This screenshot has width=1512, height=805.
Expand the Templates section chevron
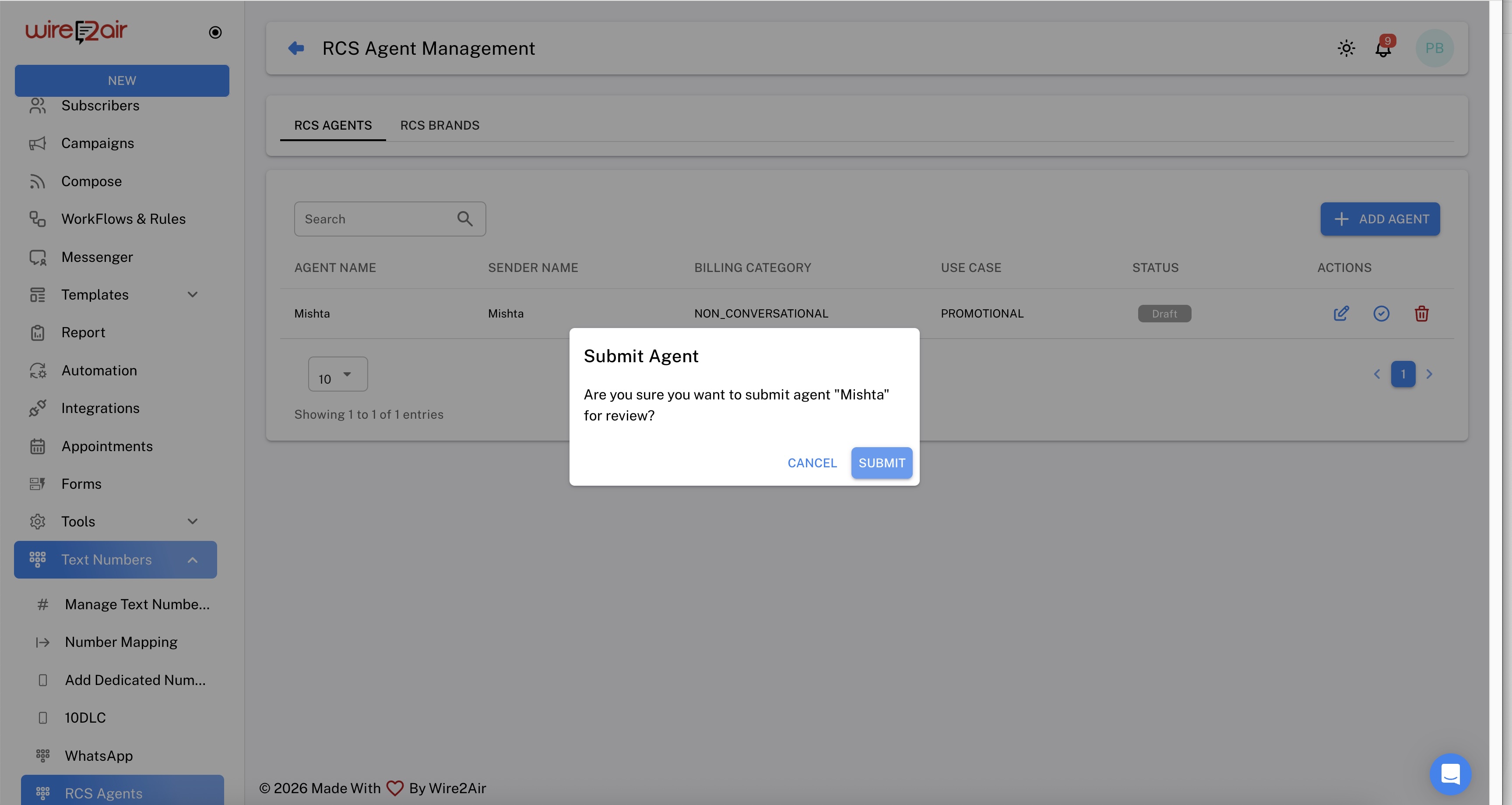pos(193,294)
